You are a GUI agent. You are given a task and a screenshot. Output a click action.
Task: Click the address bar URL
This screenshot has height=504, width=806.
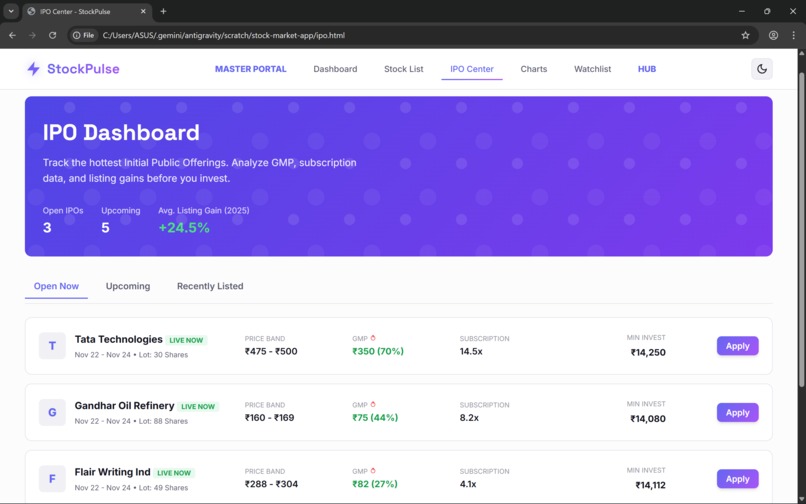(x=224, y=35)
